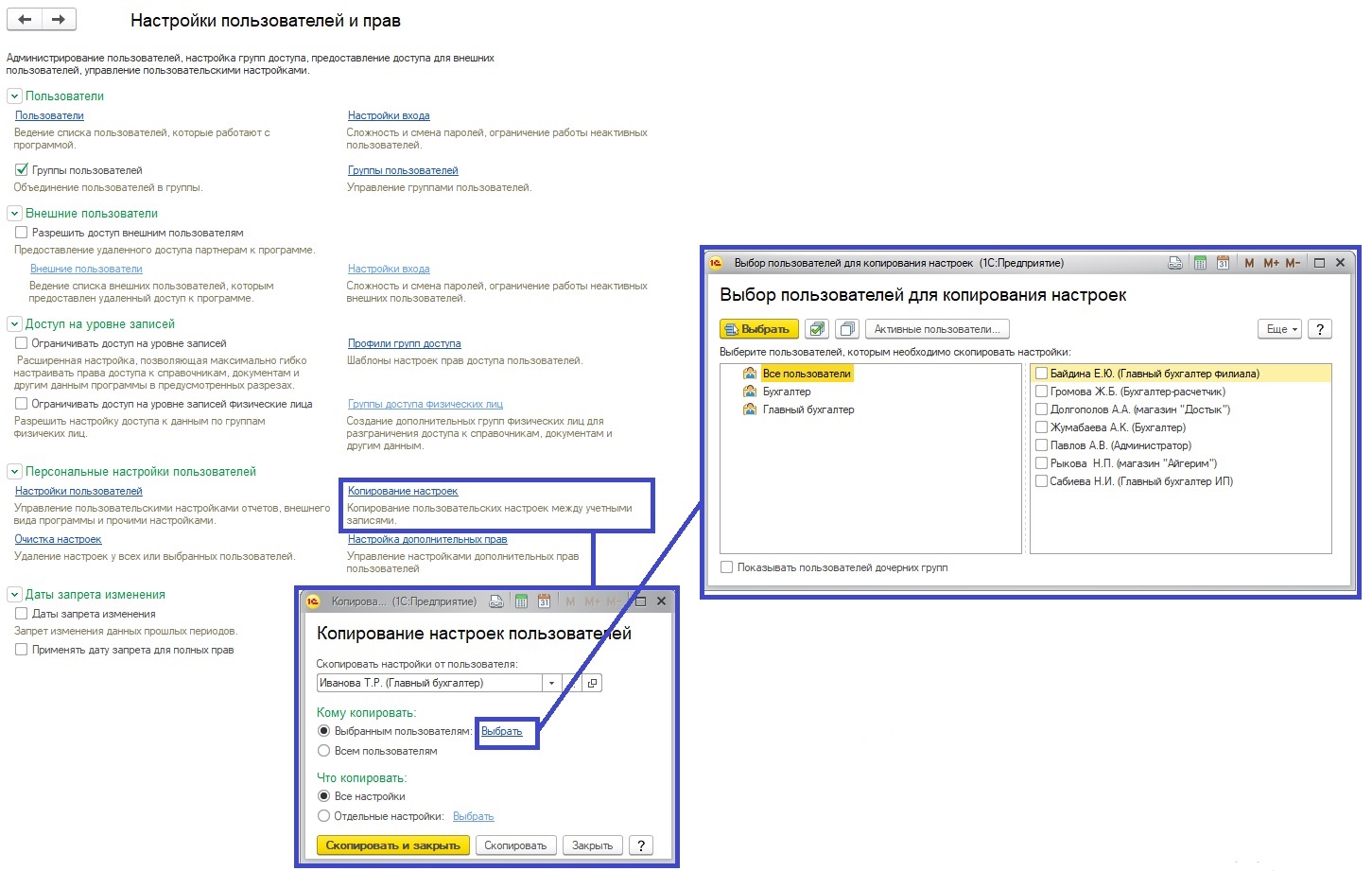This screenshot has height=871, width=1372.
Task: Check Громова Ж.Б. user checkbox
Action: tap(1041, 392)
